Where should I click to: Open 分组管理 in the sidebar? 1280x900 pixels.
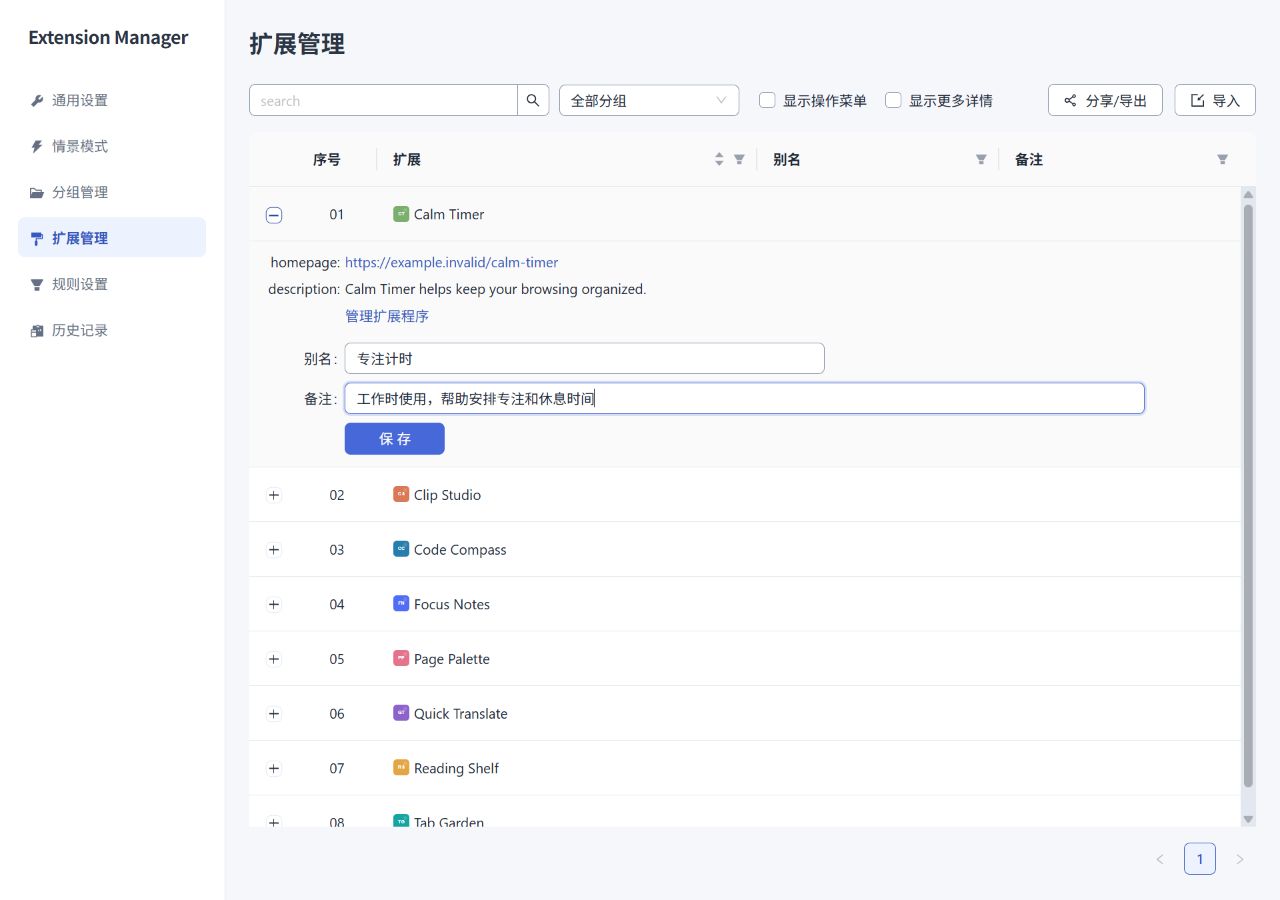112,192
